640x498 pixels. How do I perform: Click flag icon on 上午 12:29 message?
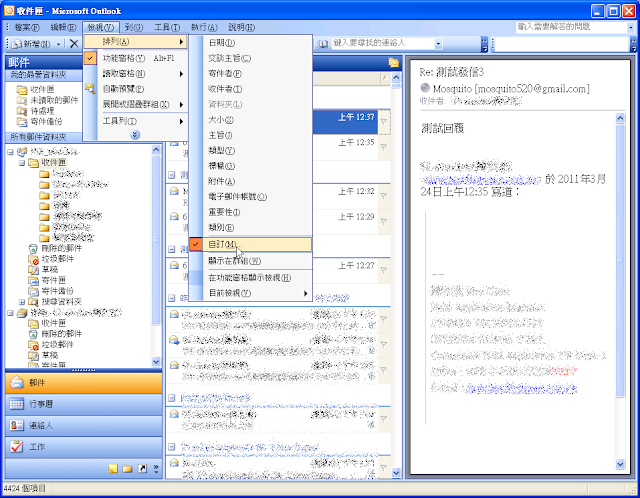click(384, 221)
